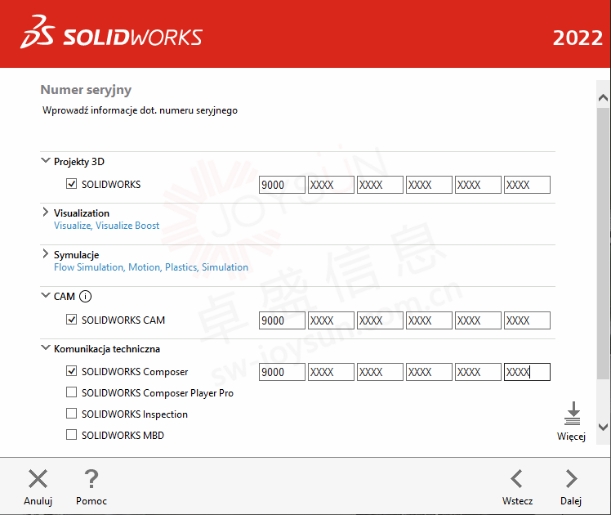
Task: Focus fifth SOLIDWORKS serial number field
Action: click(x=478, y=185)
